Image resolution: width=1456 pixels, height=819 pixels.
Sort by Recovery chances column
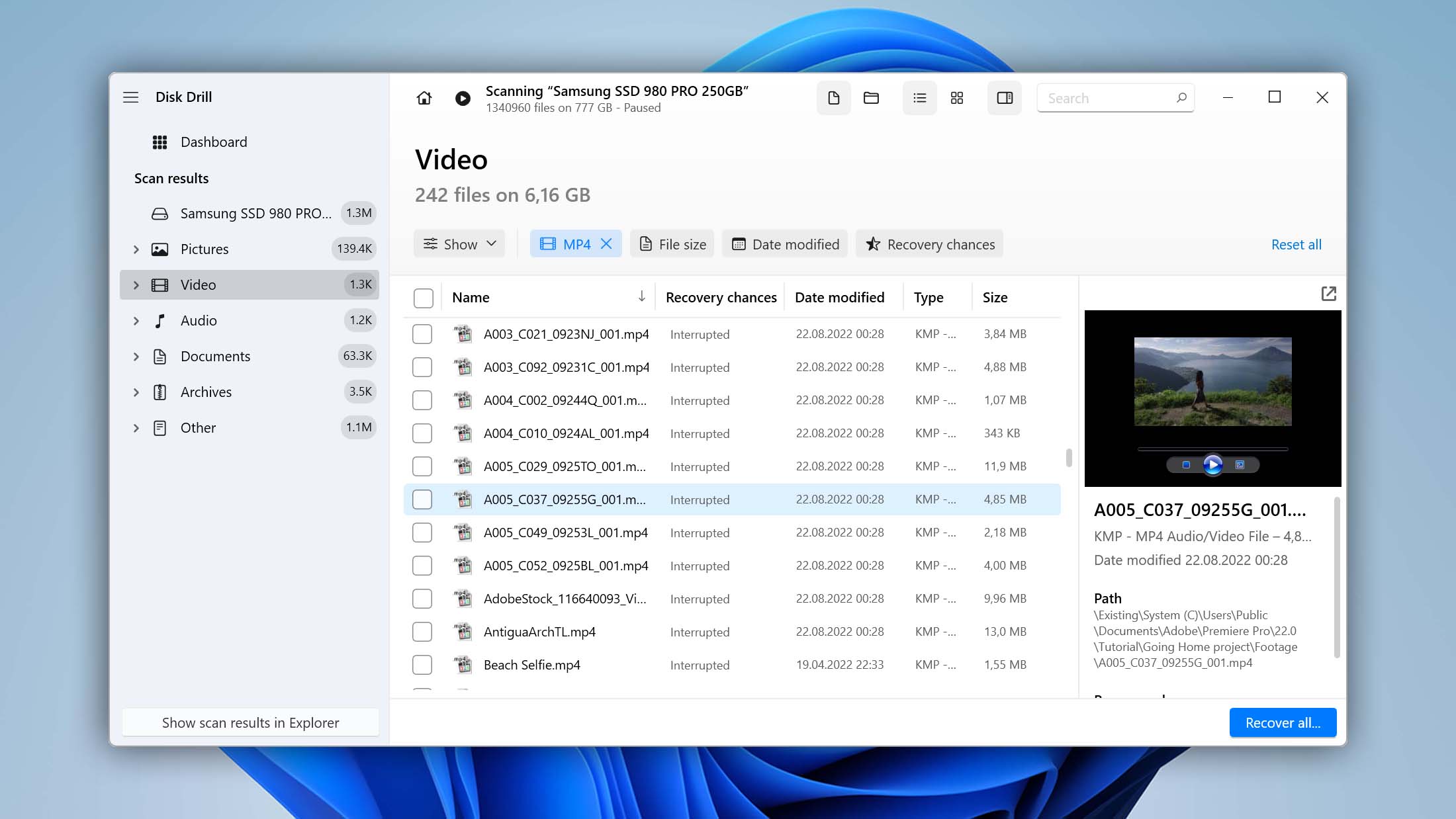(x=721, y=298)
